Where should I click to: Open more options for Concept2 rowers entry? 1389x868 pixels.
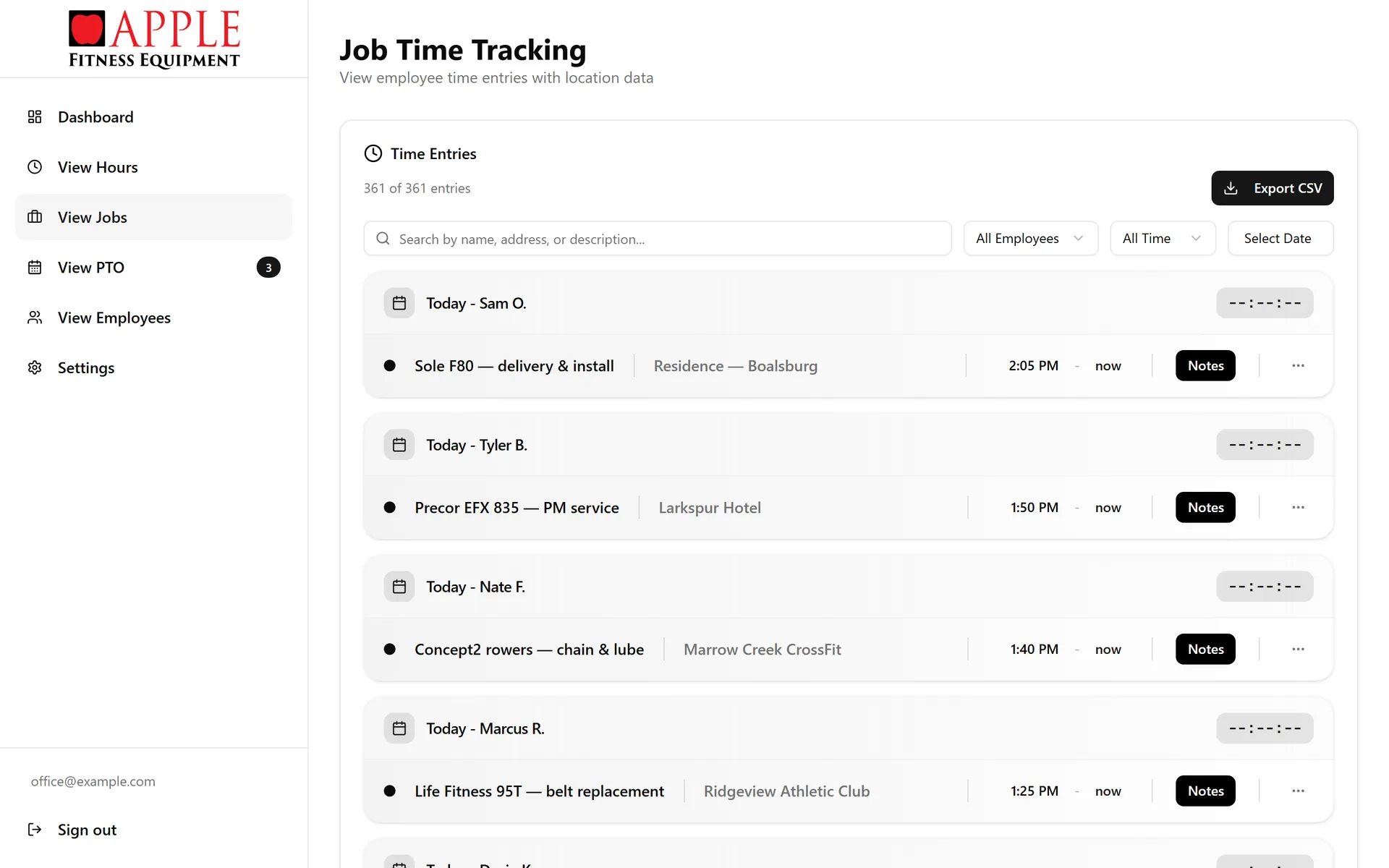[1298, 650]
